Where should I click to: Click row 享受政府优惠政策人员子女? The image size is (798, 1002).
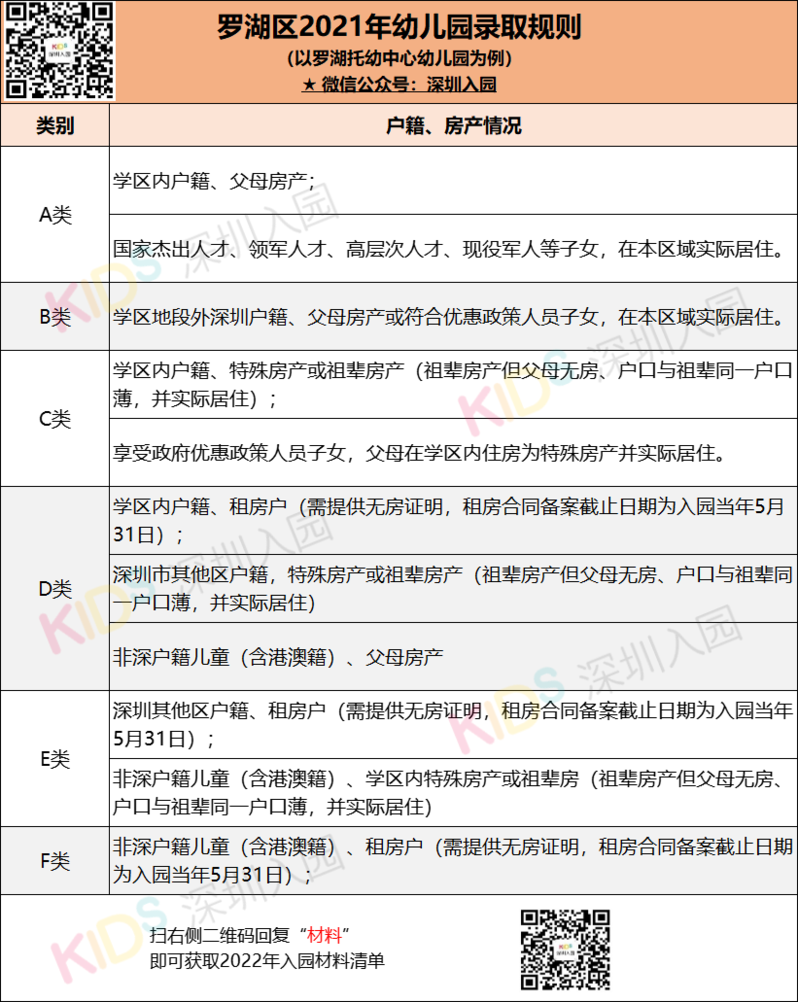[x=454, y=452]
